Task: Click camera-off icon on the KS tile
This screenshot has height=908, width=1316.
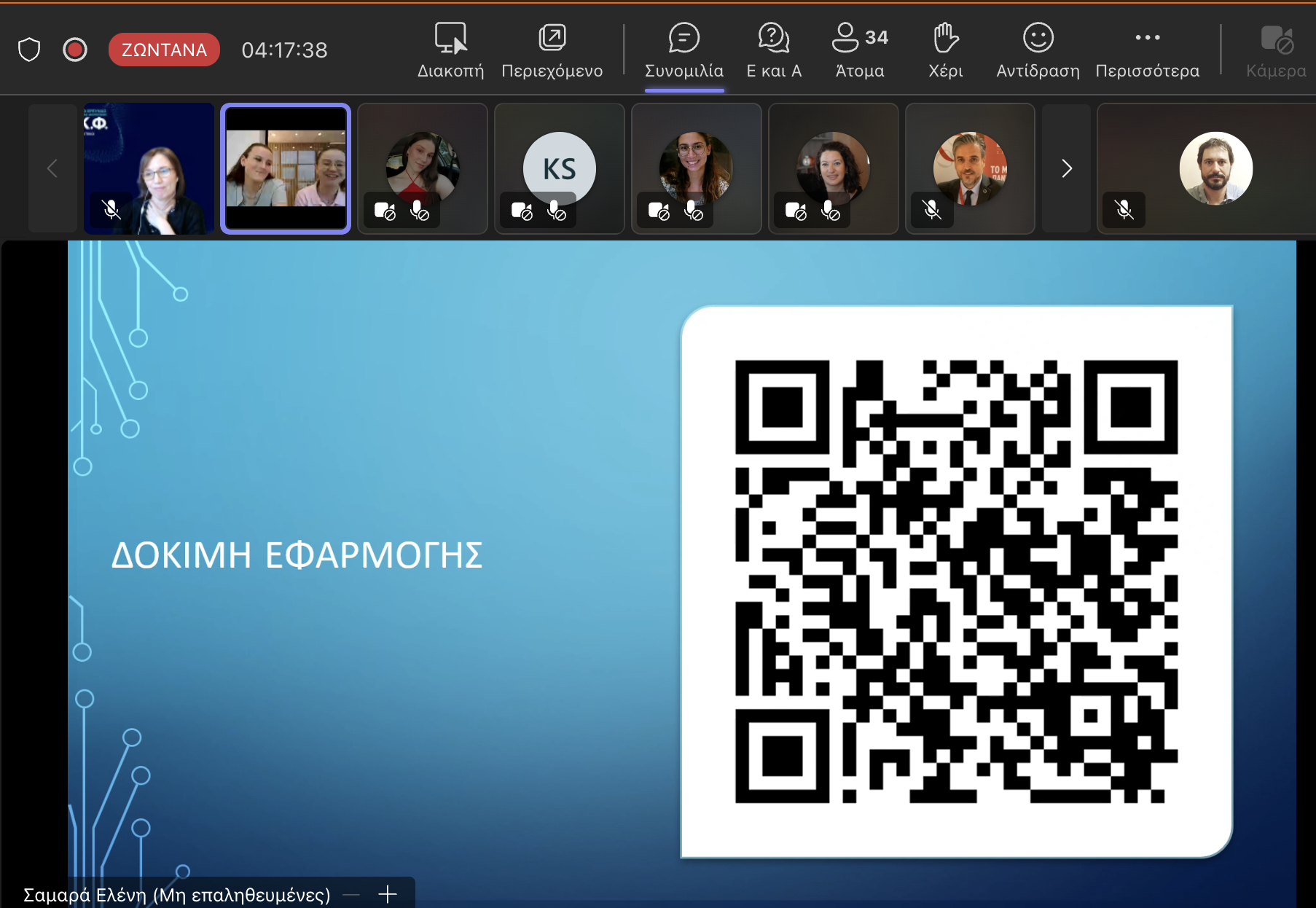Action: point(522,211)
